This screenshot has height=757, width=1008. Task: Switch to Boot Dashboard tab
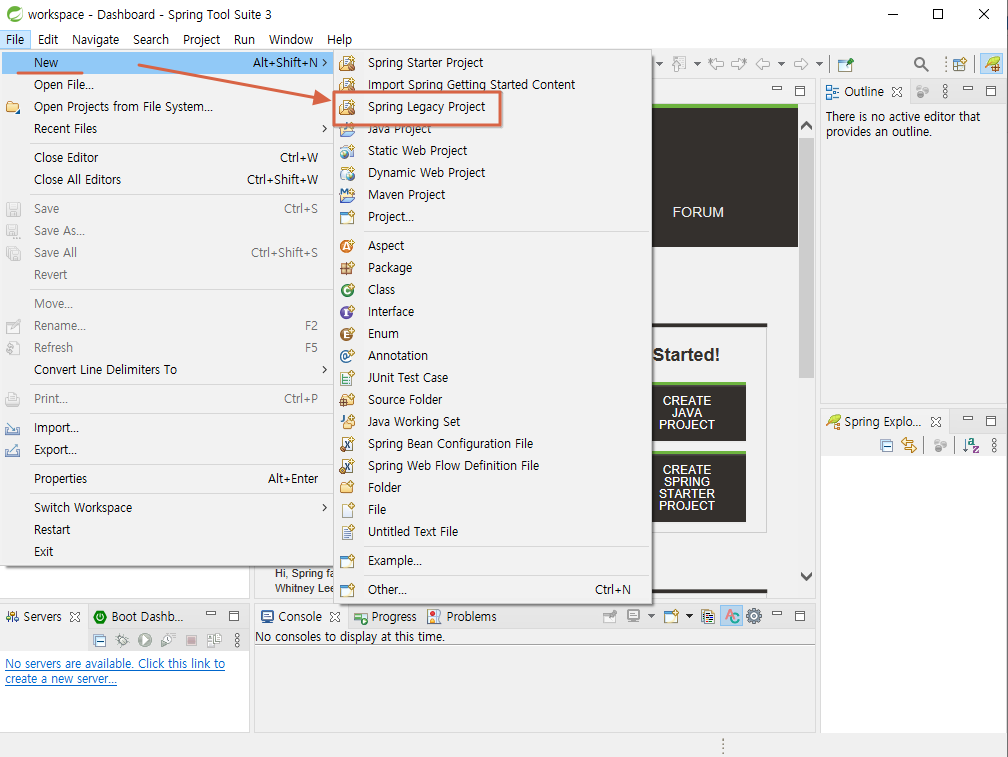click(x=138, y=617)
